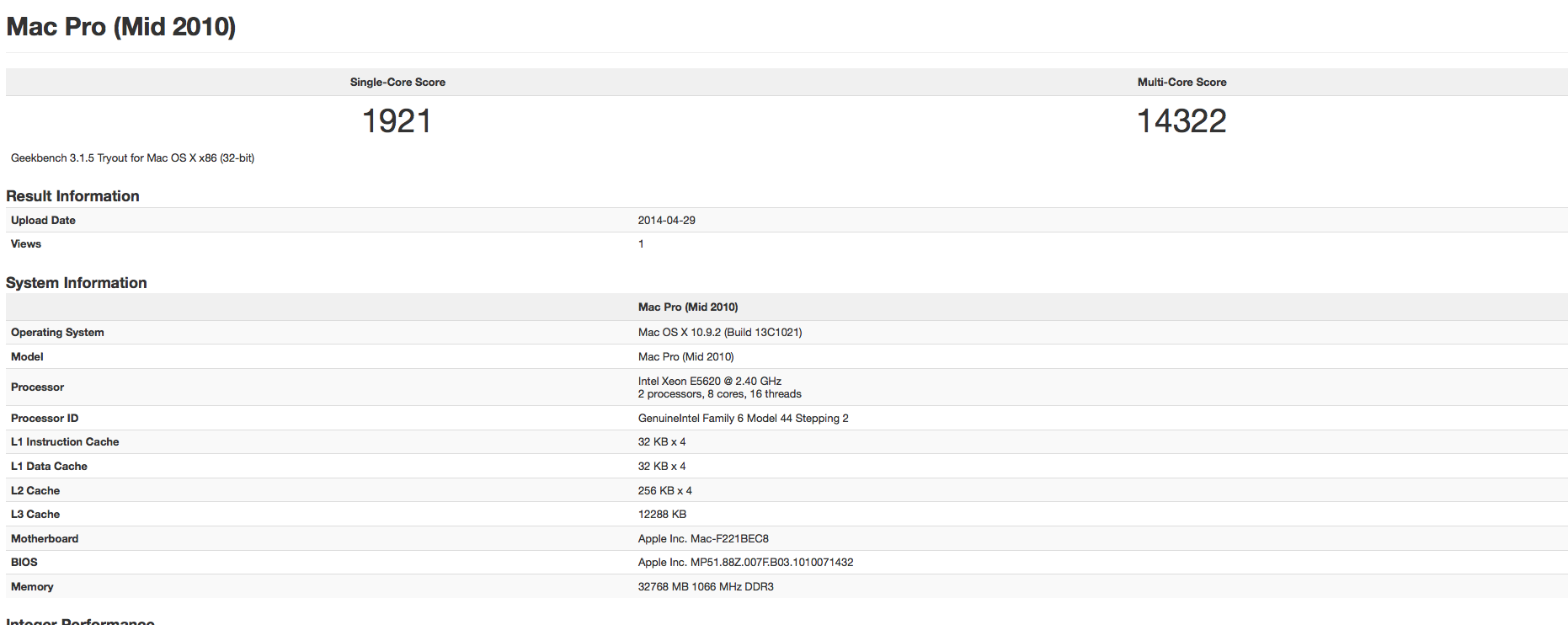The width and height of the screenshot is (1568, 625).
Task: Select the L1 Instruction Cache value '32 KB x 4'
Action: point(662,442)
